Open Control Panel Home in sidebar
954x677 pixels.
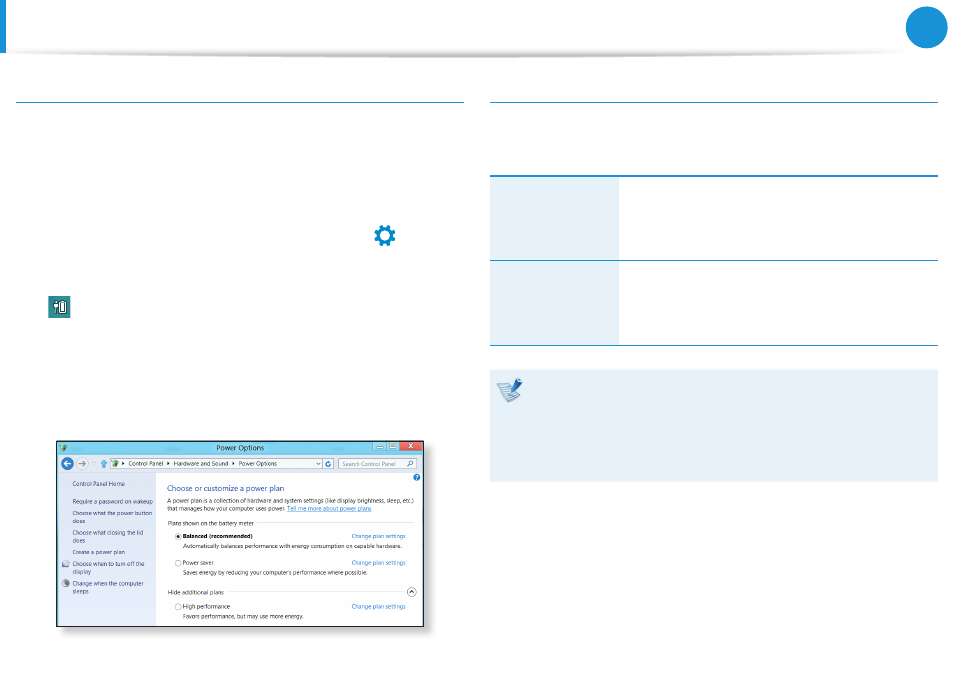[x=98, y=484]
